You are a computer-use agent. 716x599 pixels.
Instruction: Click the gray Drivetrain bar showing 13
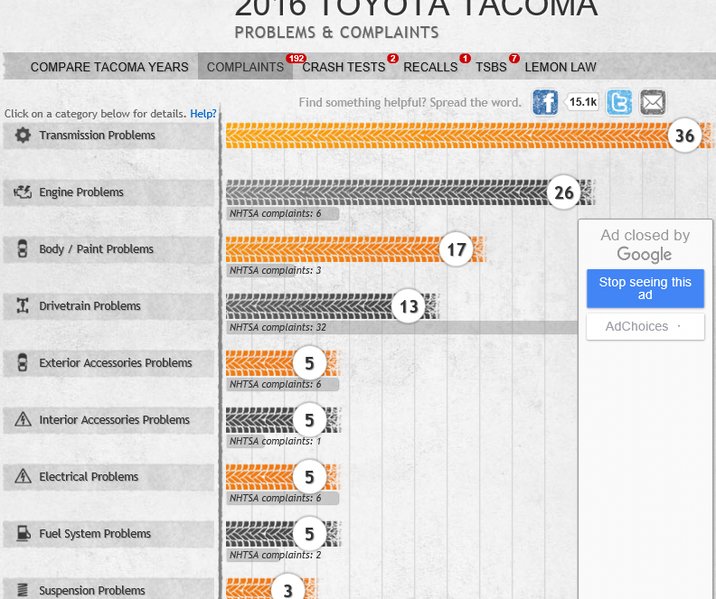point(332,306)
